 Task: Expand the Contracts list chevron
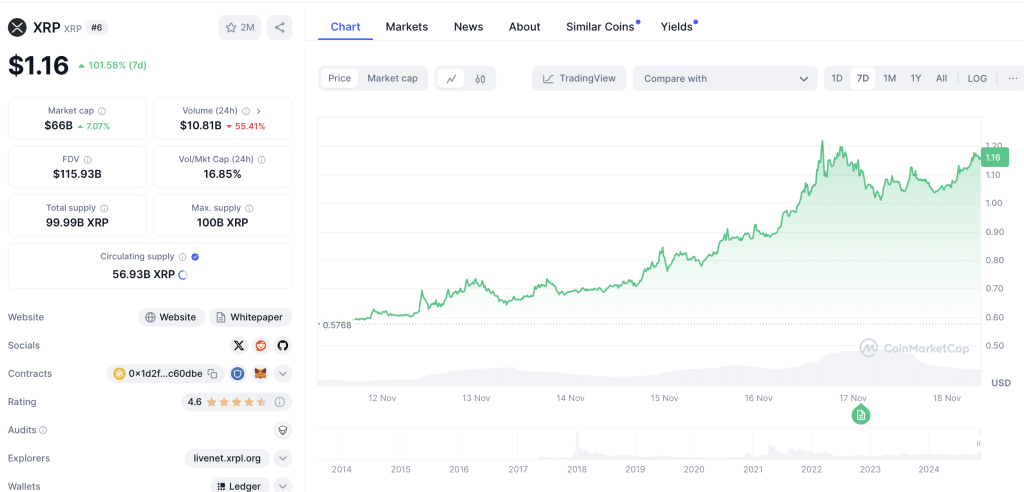tap(283, 374)
